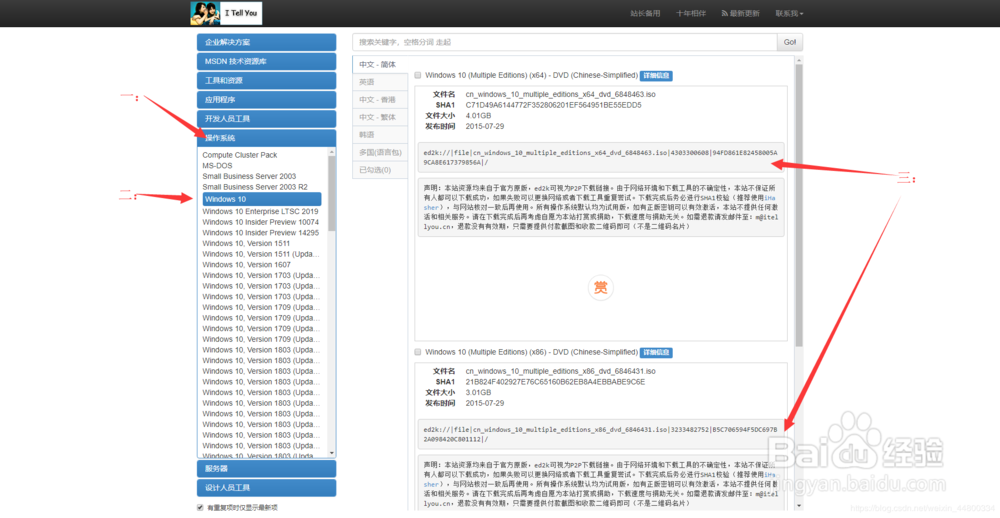
Task: Expand the 工具和资源 panel
Action: (x=267, y=80)
